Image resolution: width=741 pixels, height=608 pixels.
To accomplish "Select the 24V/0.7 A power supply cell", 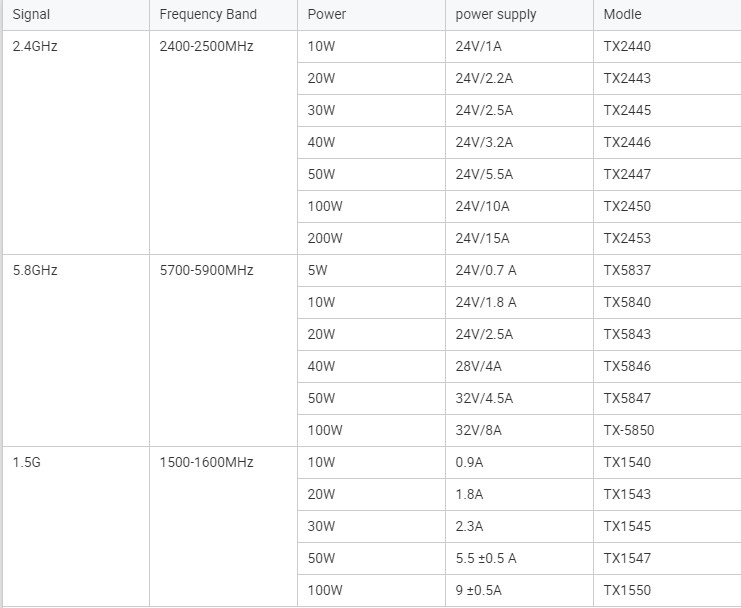I will tap(519, 271).
